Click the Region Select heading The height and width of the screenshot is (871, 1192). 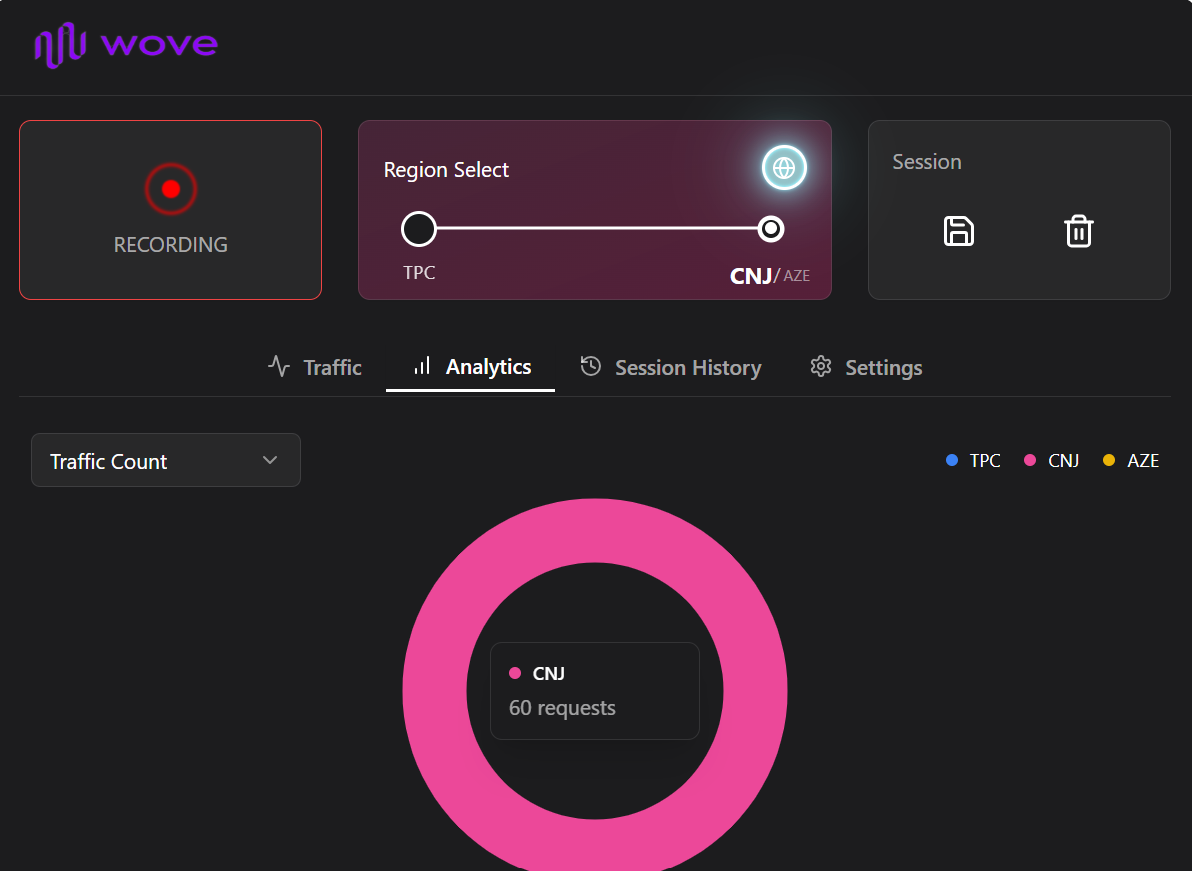click(x=446, y=169)
